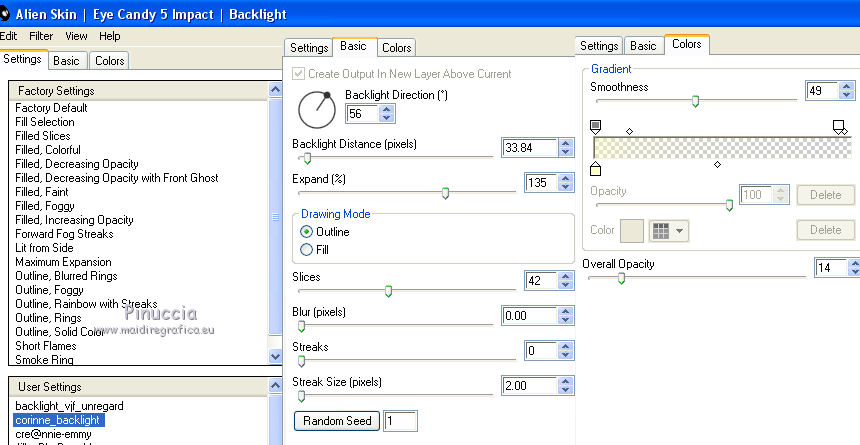This screenshot has width=860, height=445.
Task: Decrease Slices value with the down arrow
Action: [565, 285]
